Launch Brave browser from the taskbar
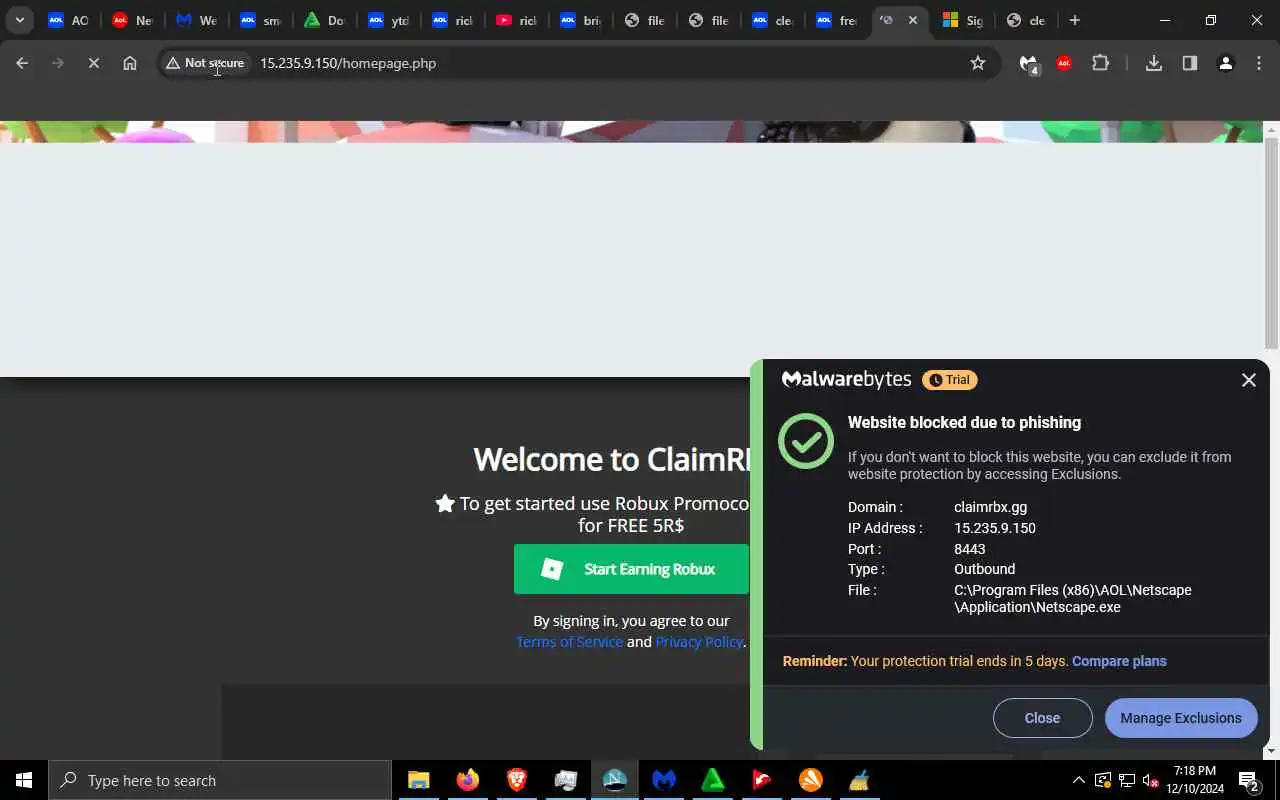This screenshot has width=1280, height=800. click(x=517, y=780)
